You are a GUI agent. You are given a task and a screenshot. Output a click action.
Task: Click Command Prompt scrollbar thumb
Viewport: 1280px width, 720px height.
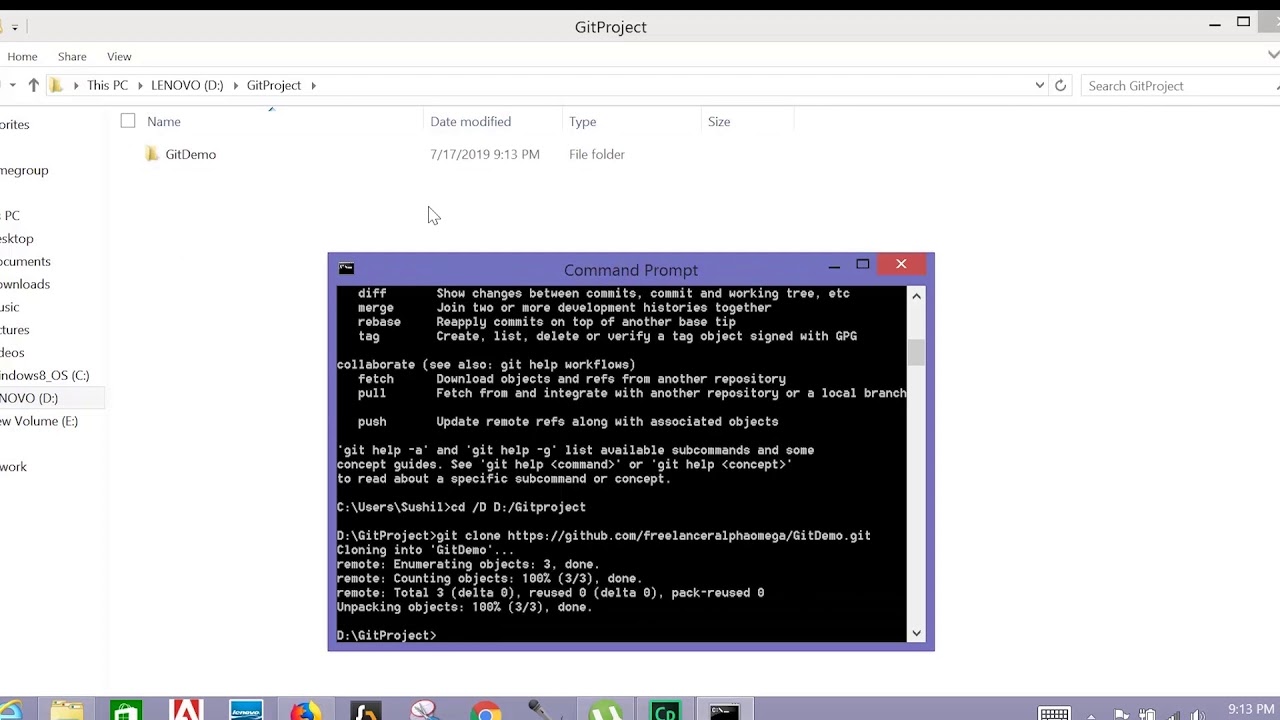click(x=916, y=352)
